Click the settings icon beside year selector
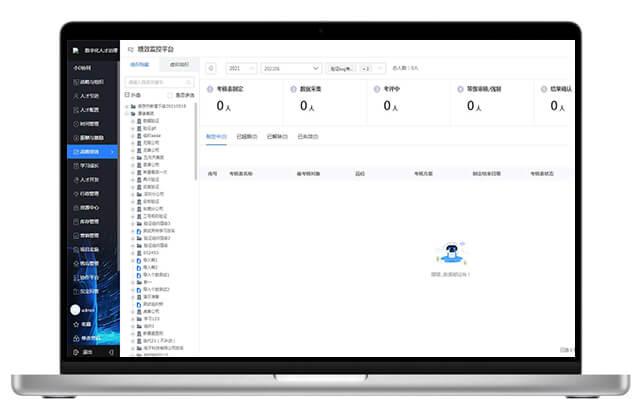This screenshot has height=413, width=643. 211,68
